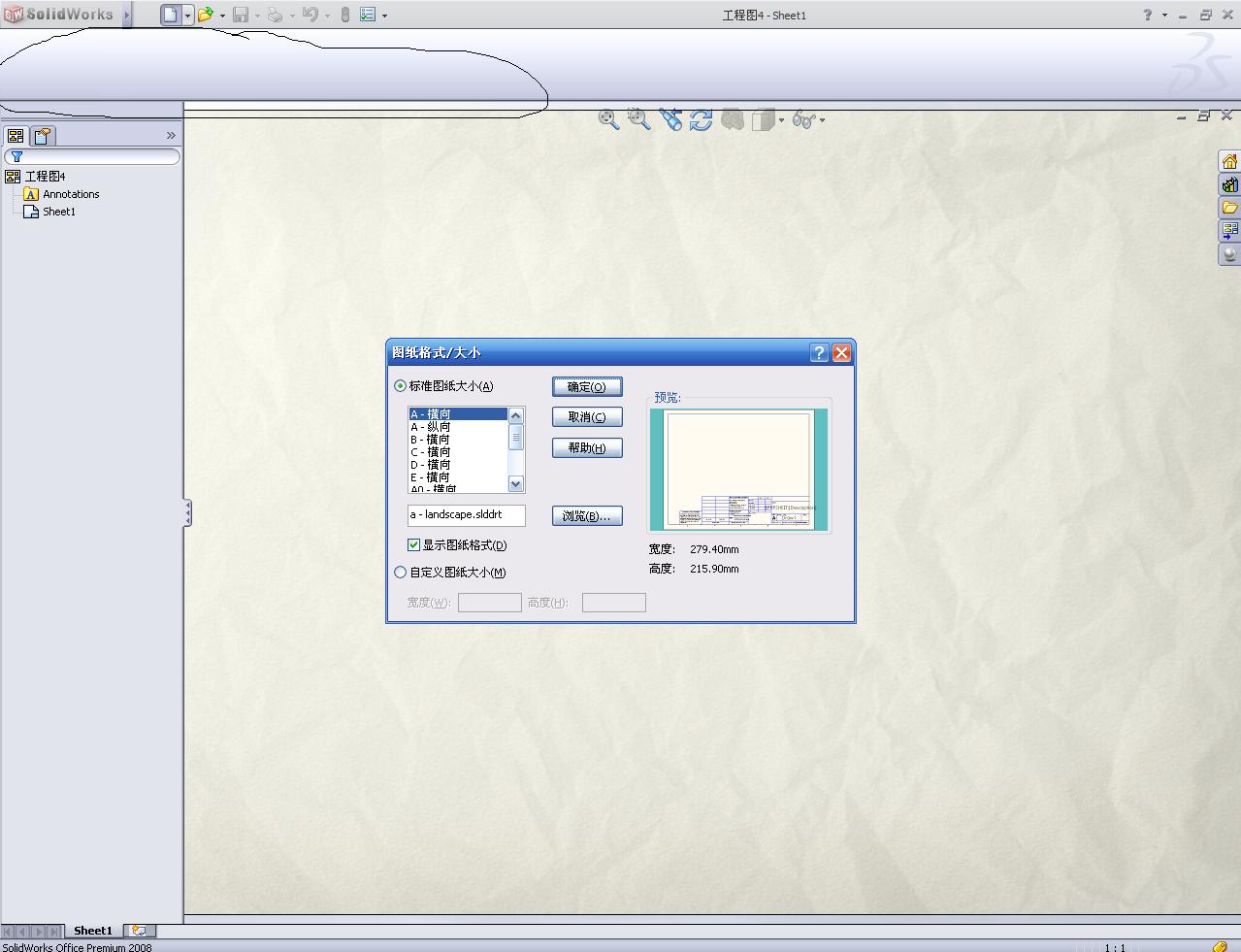Expand the Display Style dropdown arrow
The image size is (1241, 952).
[x=781, y=120]
